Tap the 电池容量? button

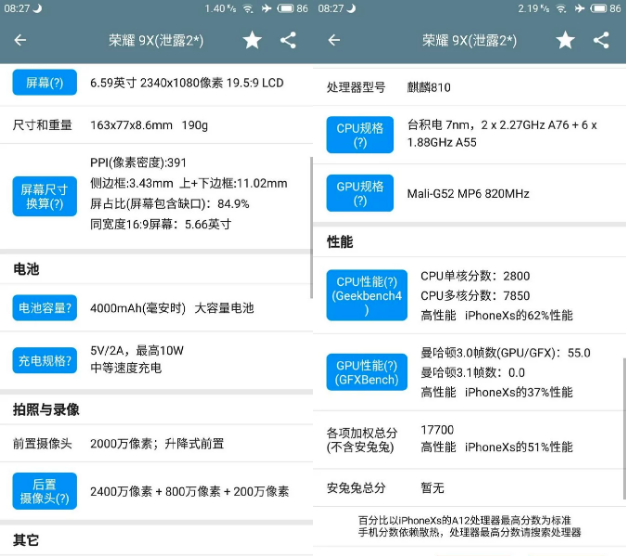point(44,308)
